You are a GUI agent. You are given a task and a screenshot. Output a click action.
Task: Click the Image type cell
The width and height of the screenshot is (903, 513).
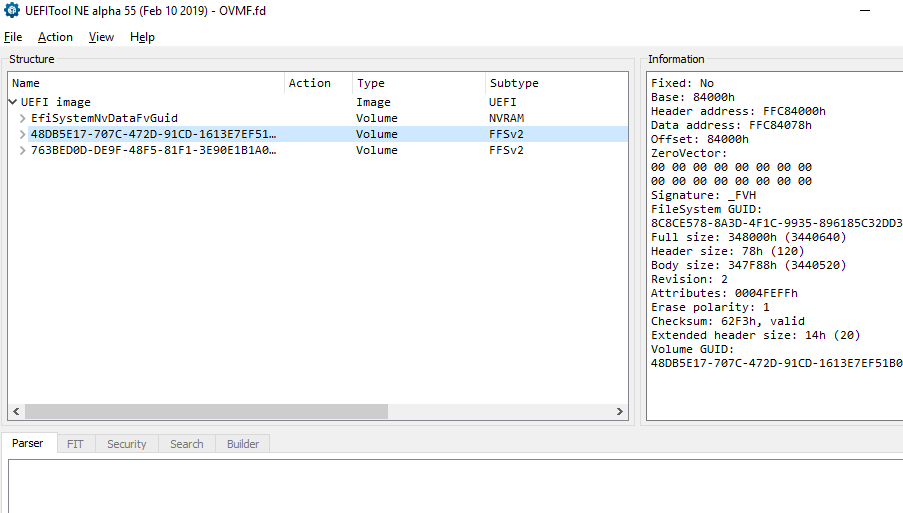tap(373, 102)
